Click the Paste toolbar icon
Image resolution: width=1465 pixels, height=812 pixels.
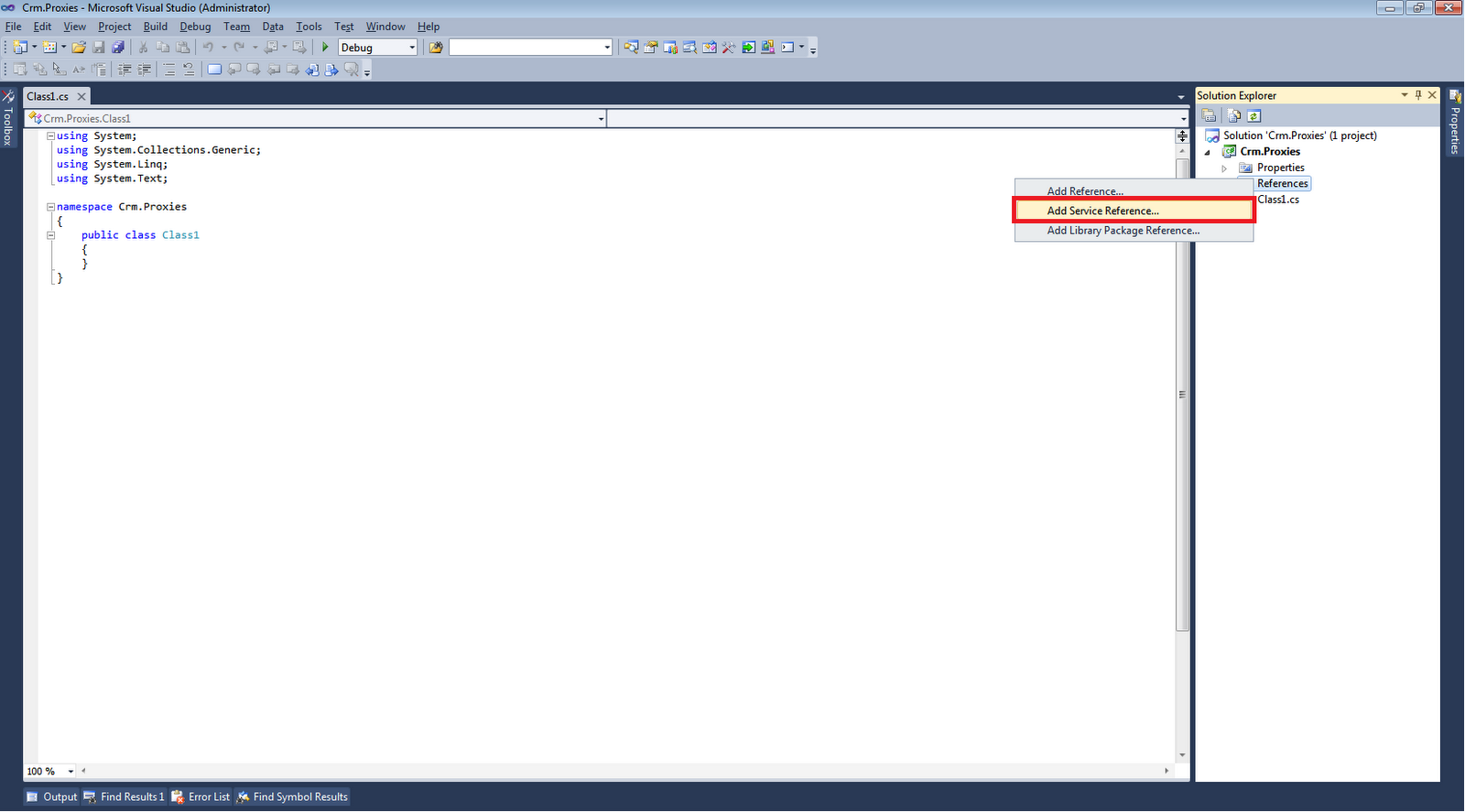[x=183, y=48]
